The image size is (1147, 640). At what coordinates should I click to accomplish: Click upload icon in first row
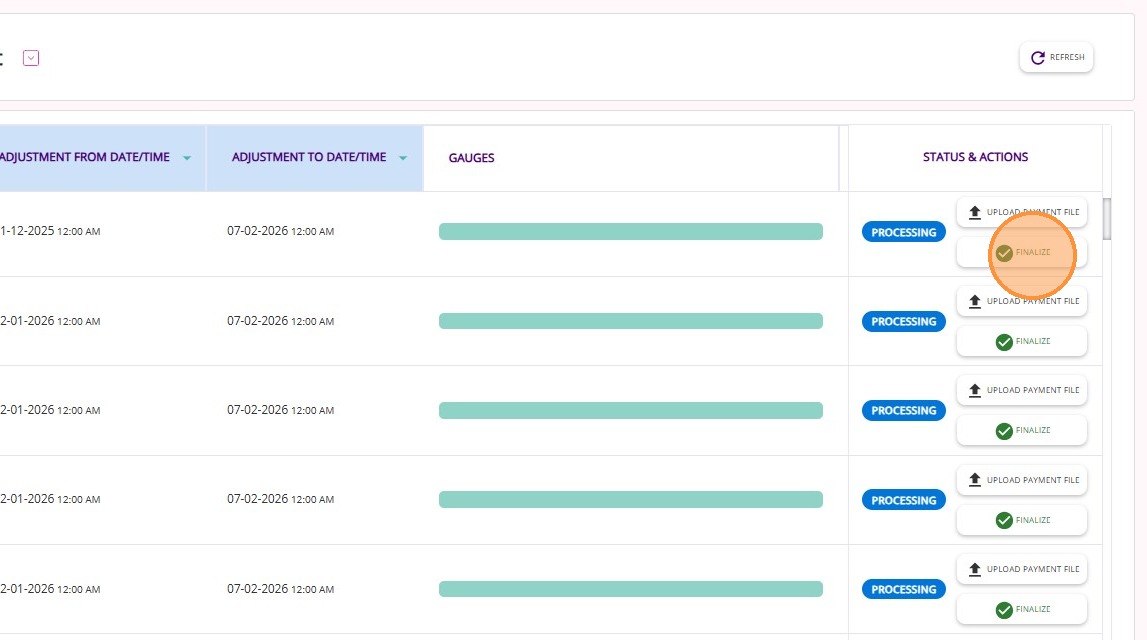point(975,212)
